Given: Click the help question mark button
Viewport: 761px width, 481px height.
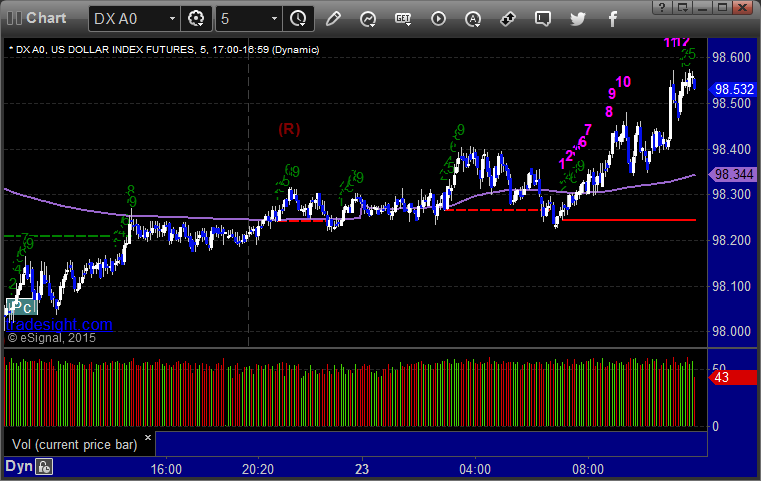Looking at the screenshot, I should (662, 7).
